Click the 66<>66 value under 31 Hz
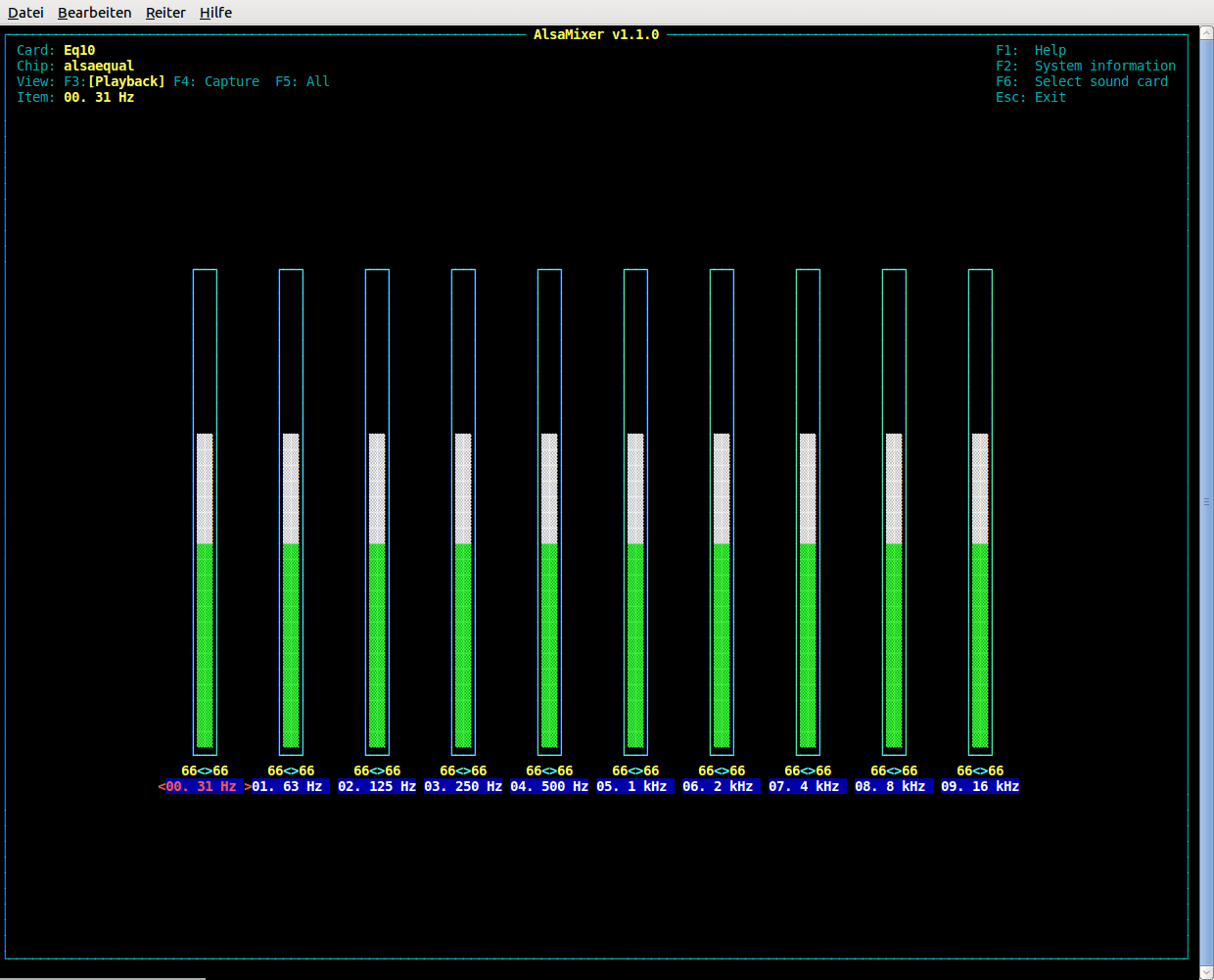1214x980 pixels. click(205, 770)
